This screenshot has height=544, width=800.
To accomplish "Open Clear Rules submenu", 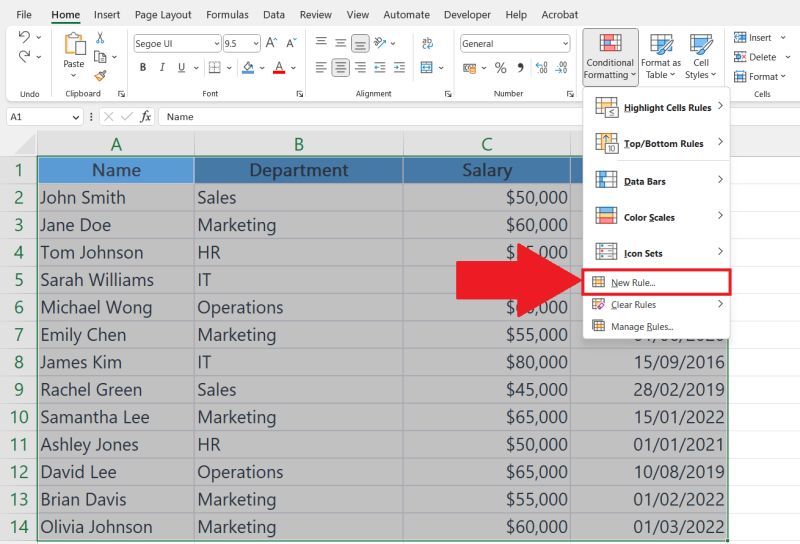I will 657,305.
